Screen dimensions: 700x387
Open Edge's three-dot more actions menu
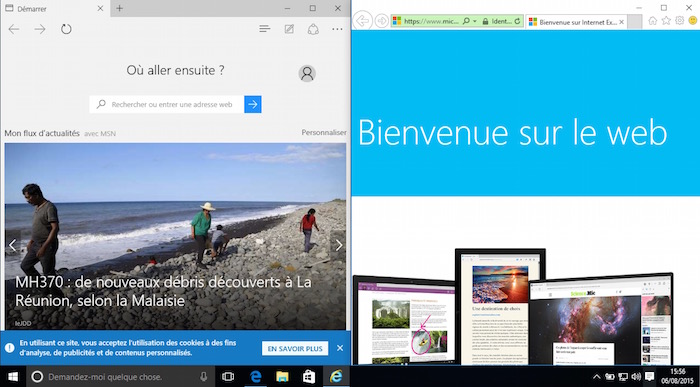pos(337,29)
